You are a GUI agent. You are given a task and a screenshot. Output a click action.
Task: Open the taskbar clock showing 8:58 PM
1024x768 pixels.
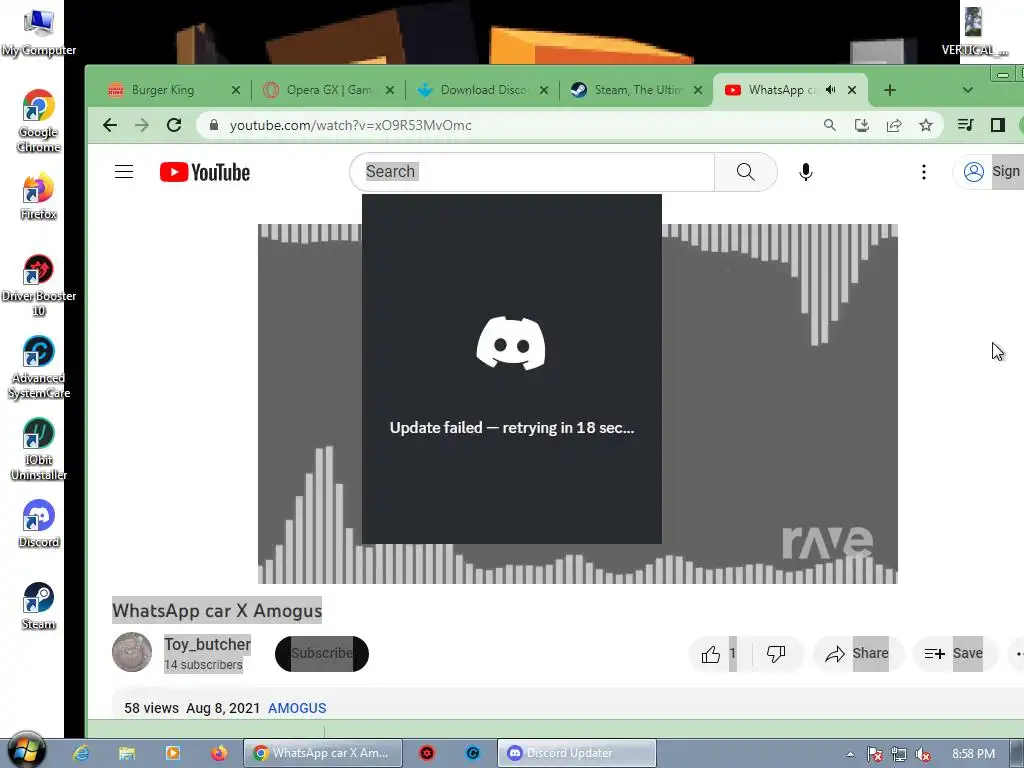pos(973,754)
